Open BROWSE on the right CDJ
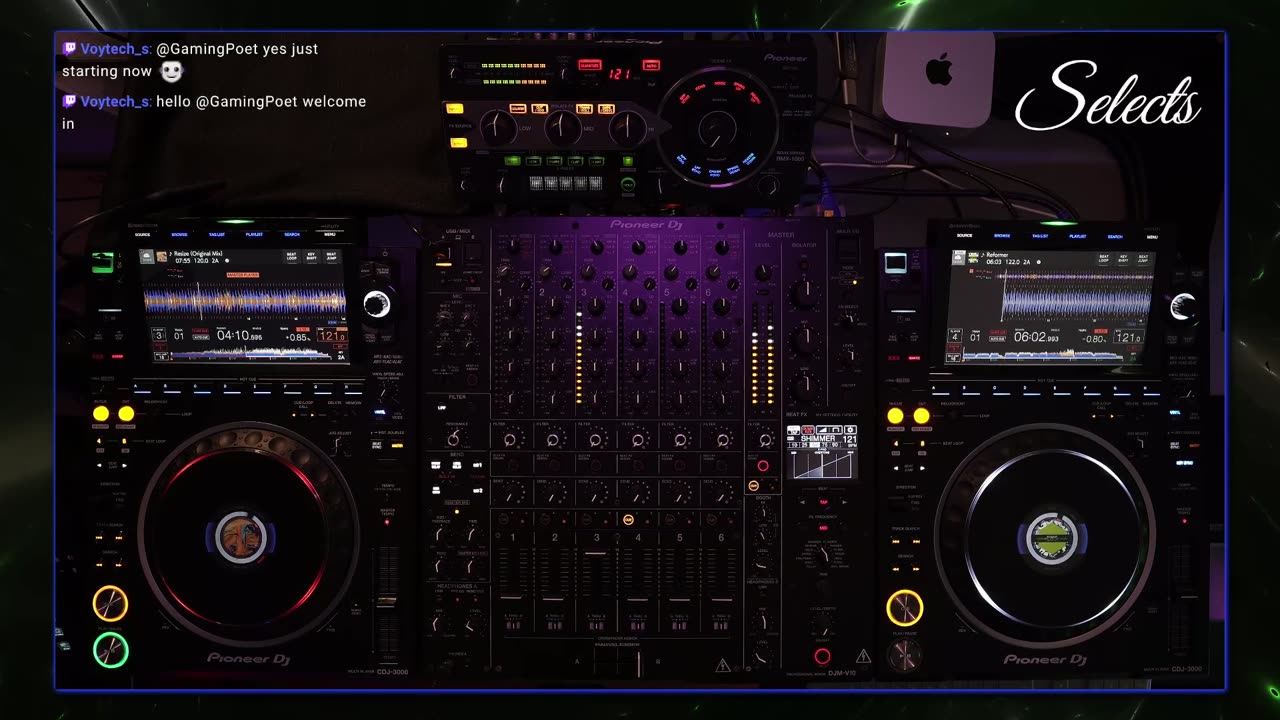Image resolution: width=1280 pixels, height=720 pixels. [x=1002, y=236]
